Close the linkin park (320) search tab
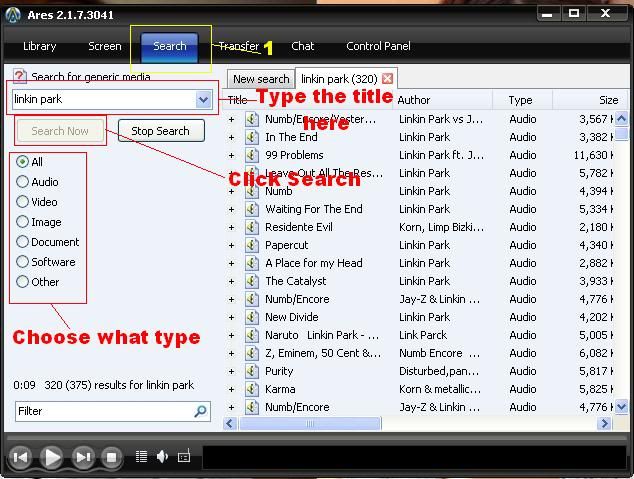634x479 pixels. pos(387,78)
